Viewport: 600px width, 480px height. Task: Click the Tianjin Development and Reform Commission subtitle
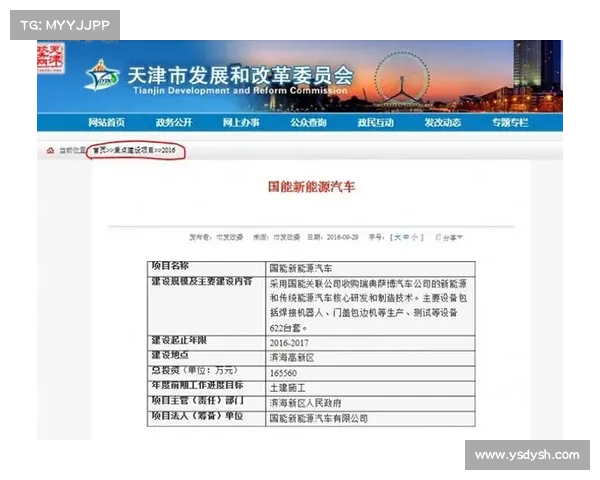point(240,91)
